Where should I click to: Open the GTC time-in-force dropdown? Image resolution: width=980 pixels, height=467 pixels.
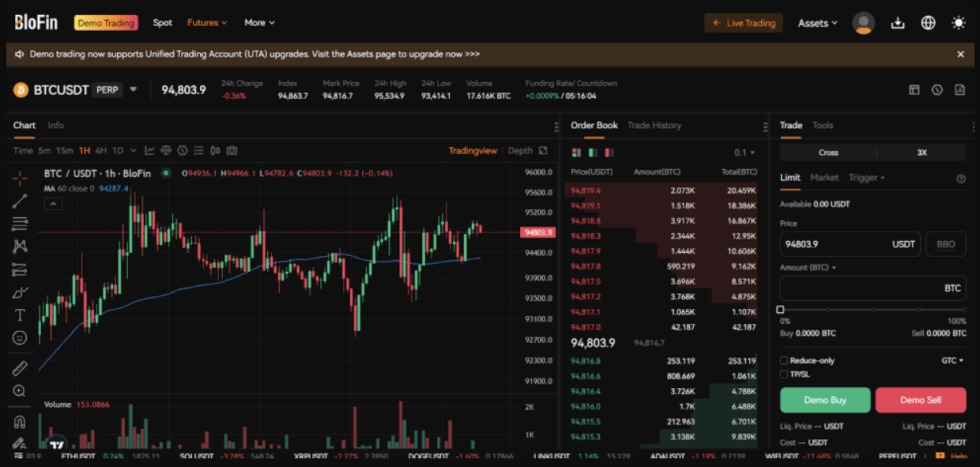click(x=952, y=361)
